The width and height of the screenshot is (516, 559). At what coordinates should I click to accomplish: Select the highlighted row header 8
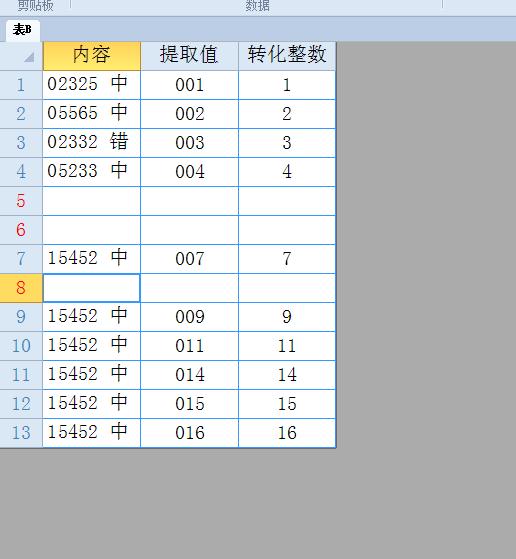point(21,288)
